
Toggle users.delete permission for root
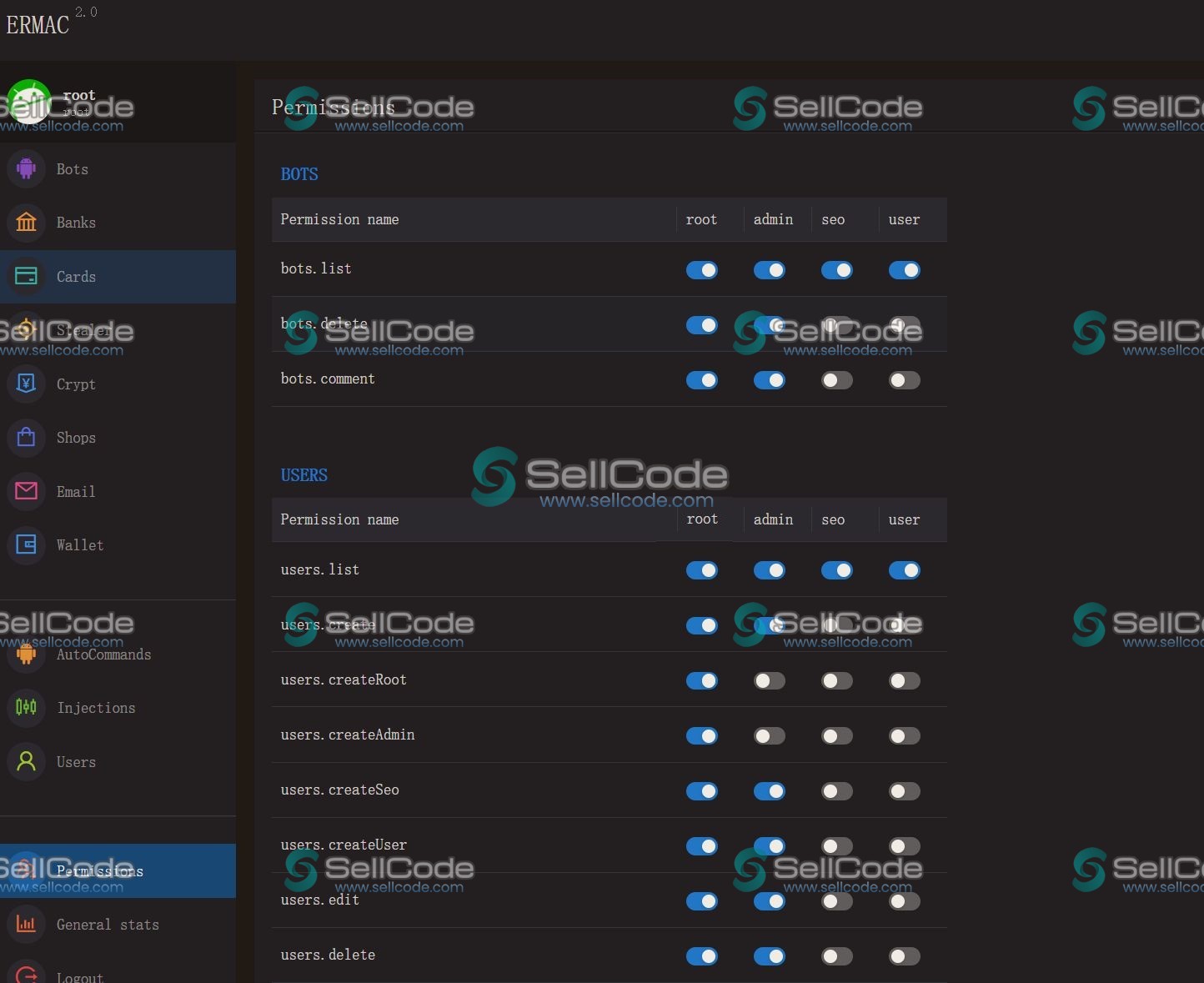tap(702, 956)
